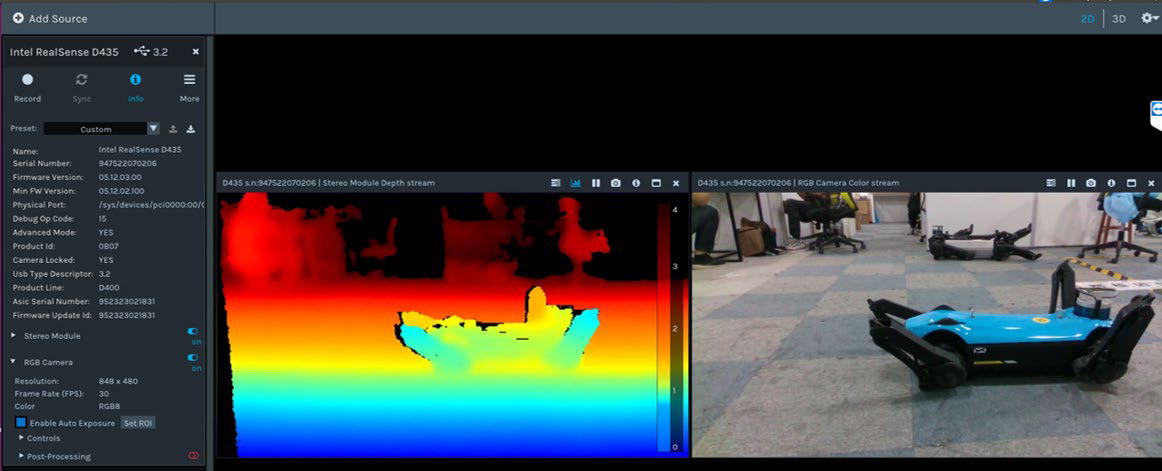Expand the Controls section
Screen dimensions: 1162x471
point(21,438)
